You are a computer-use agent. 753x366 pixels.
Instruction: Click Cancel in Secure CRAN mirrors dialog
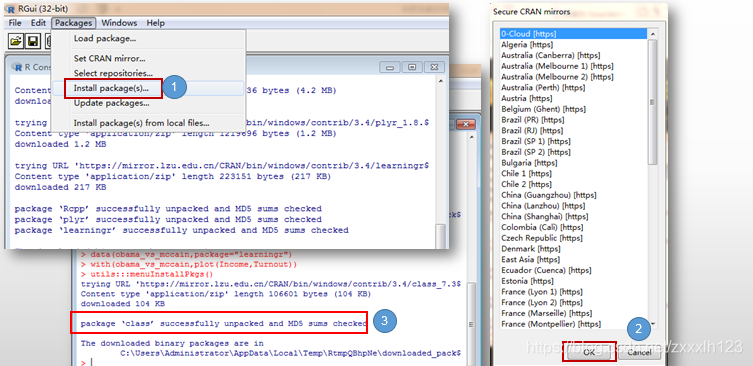640,352
